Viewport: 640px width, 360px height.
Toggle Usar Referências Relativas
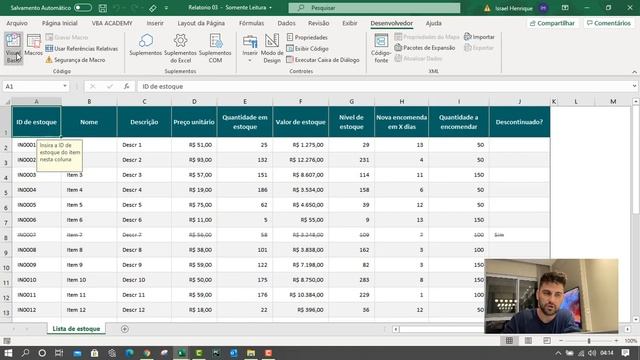tap(82, 49)
